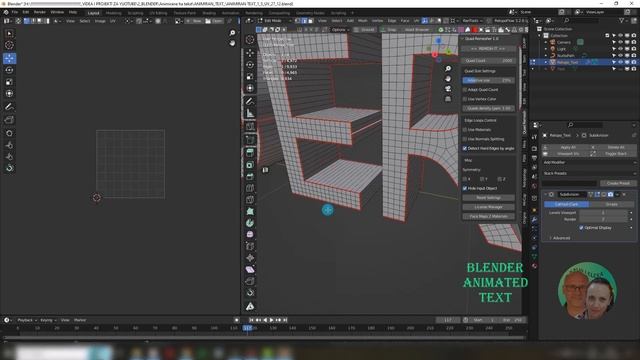Select the Loop Cut tool

(250, 188)
